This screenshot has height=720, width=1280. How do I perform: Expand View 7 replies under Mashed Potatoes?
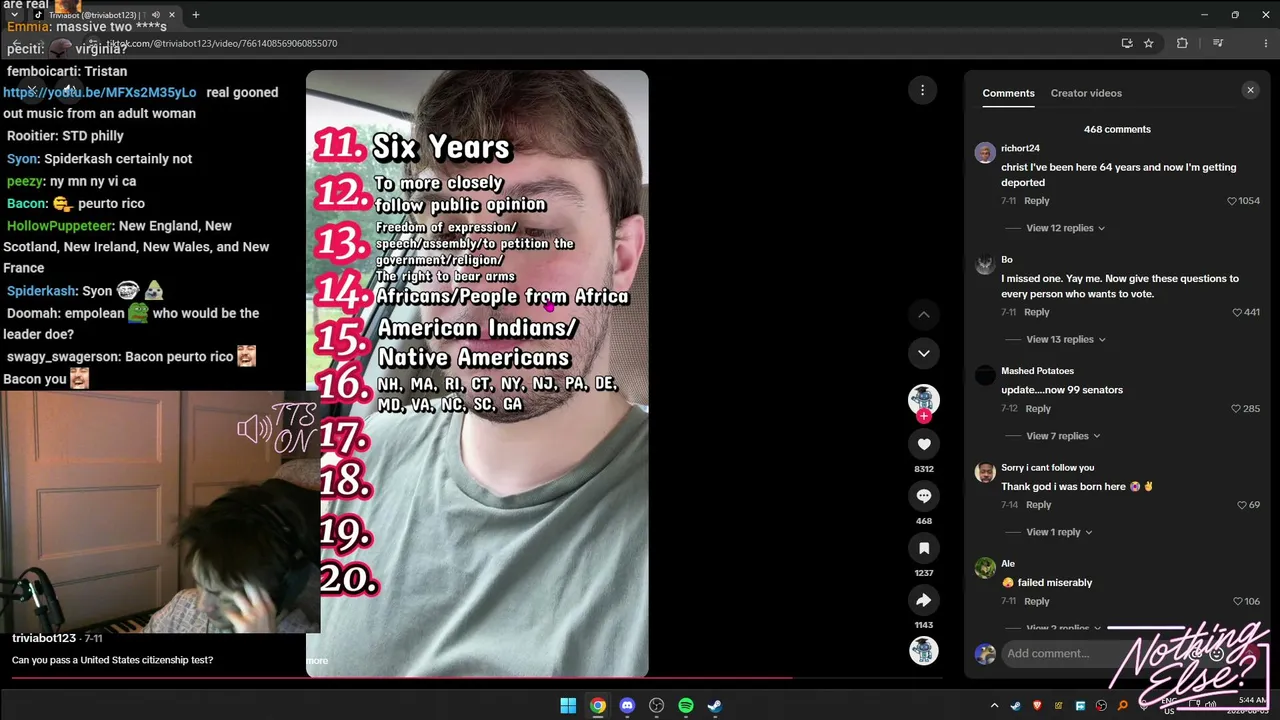(x=1063, y=436)
